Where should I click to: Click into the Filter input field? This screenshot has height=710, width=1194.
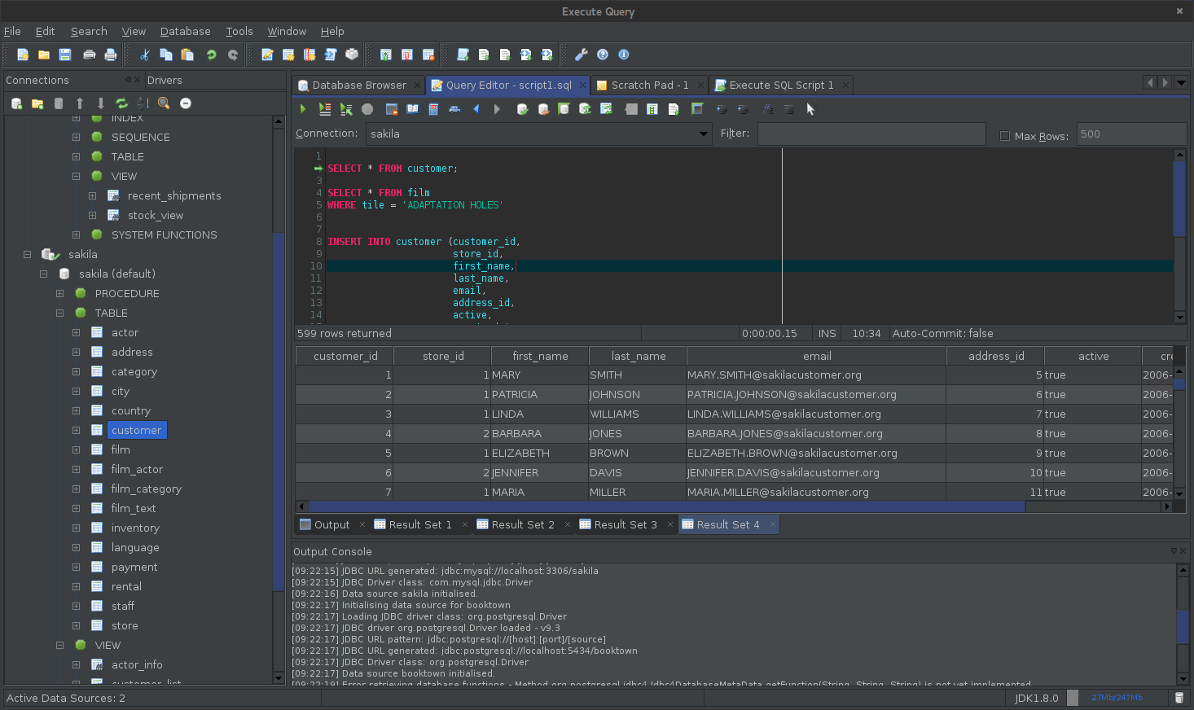(x=871, y=134)
